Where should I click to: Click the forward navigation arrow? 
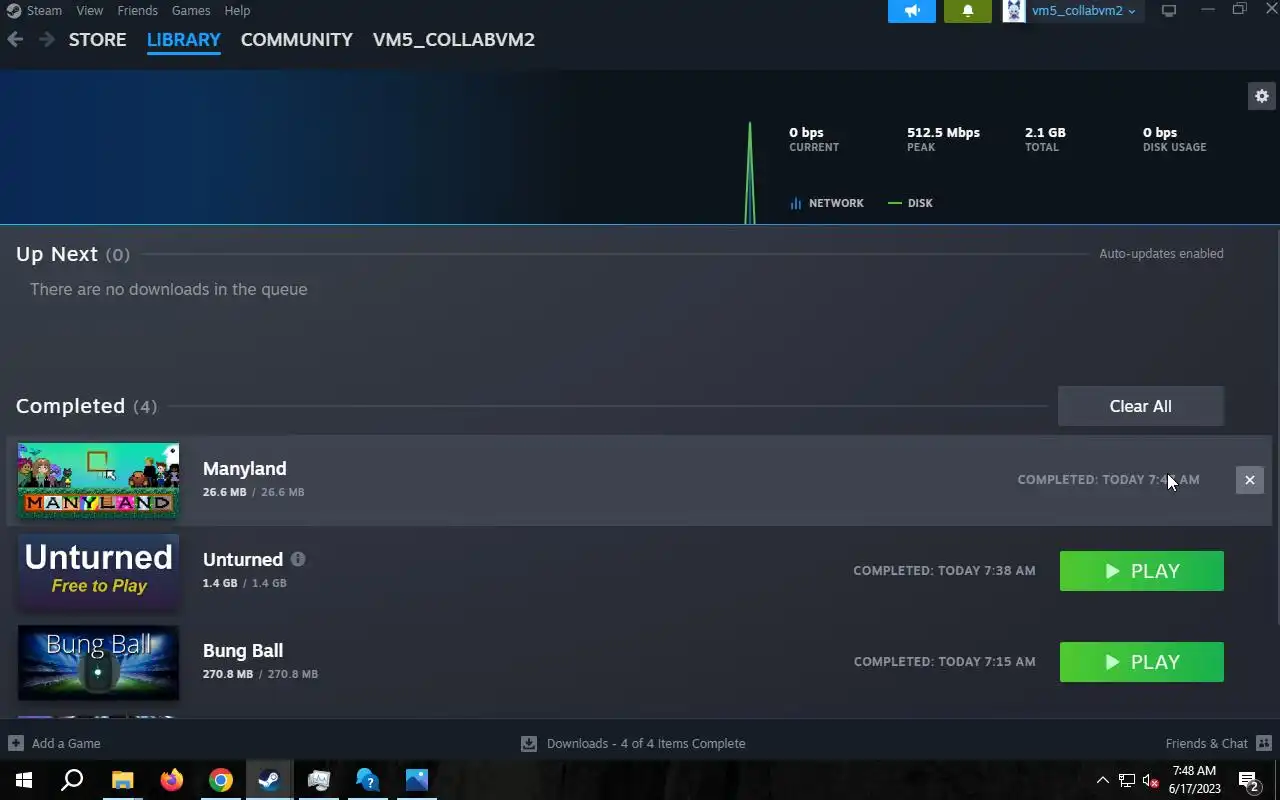(46, 39)
